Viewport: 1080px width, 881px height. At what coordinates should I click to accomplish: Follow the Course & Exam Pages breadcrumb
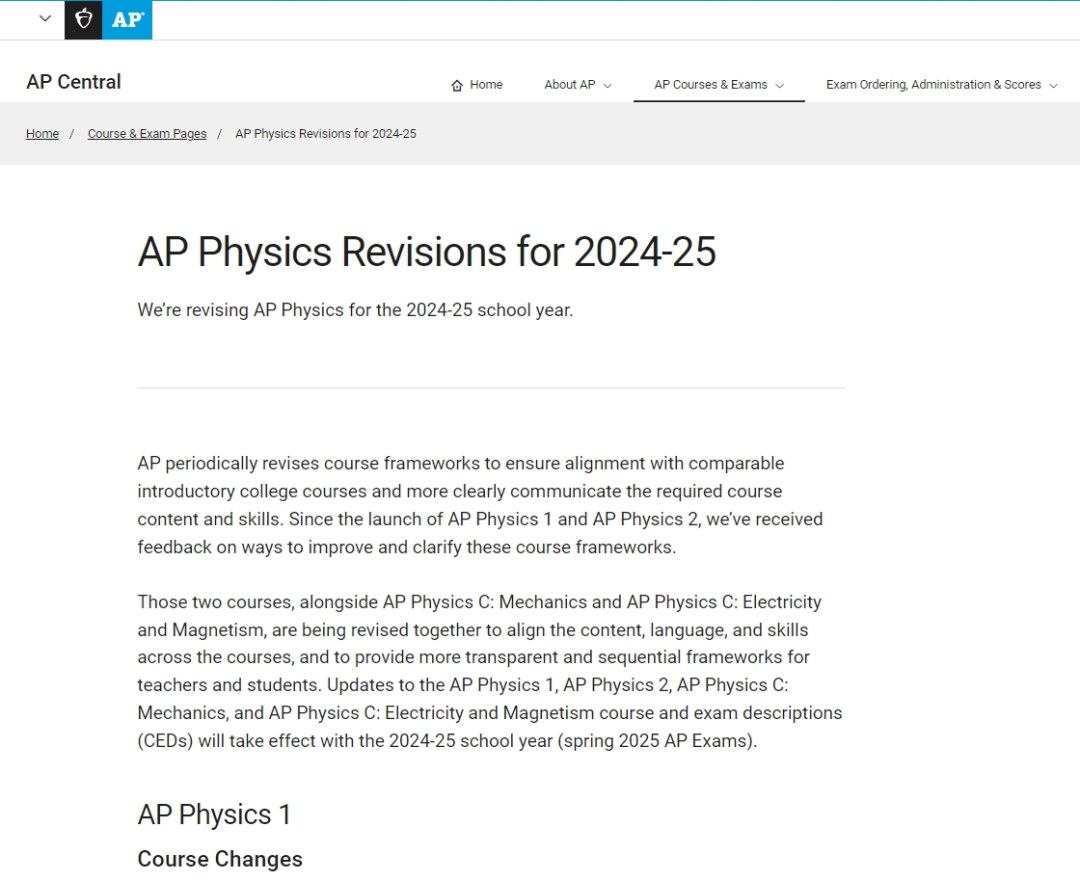click(147, 134)
